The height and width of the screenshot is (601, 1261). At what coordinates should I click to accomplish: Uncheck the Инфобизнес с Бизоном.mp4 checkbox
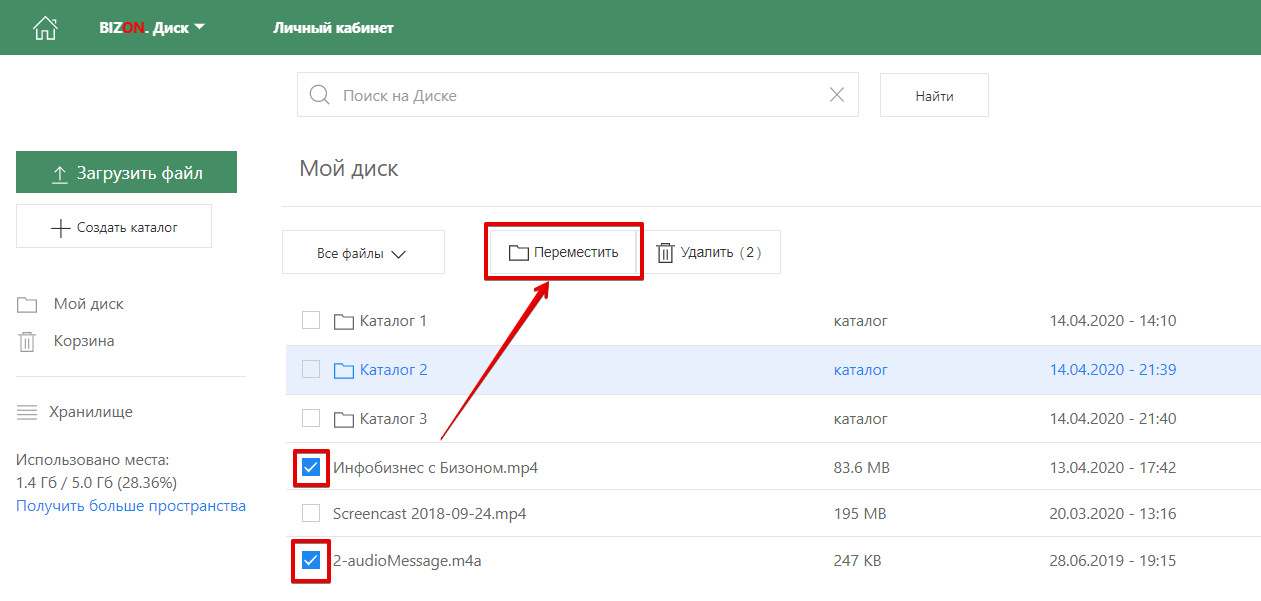[311, 467]
